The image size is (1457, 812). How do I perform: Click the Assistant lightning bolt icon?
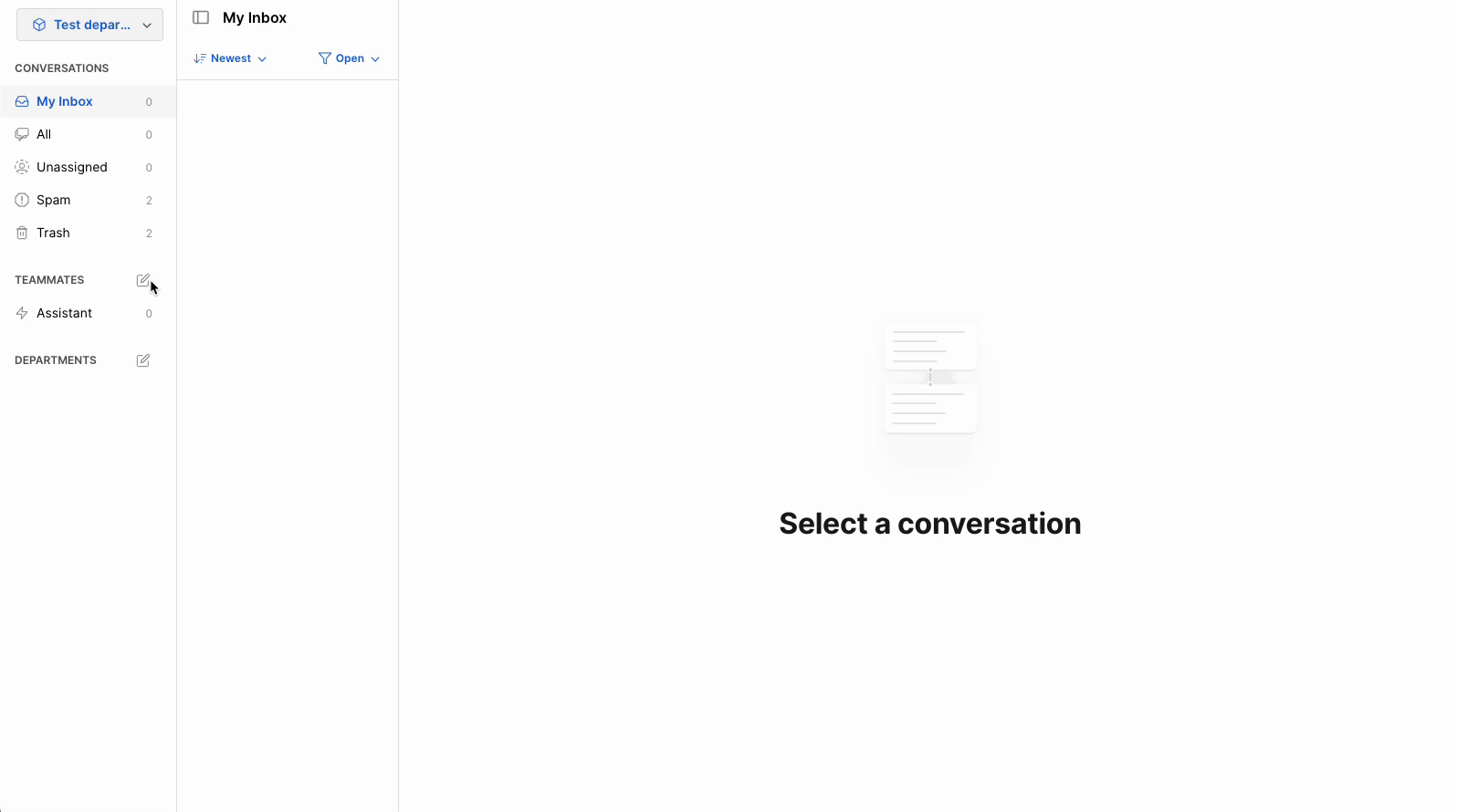pos(22,313)
